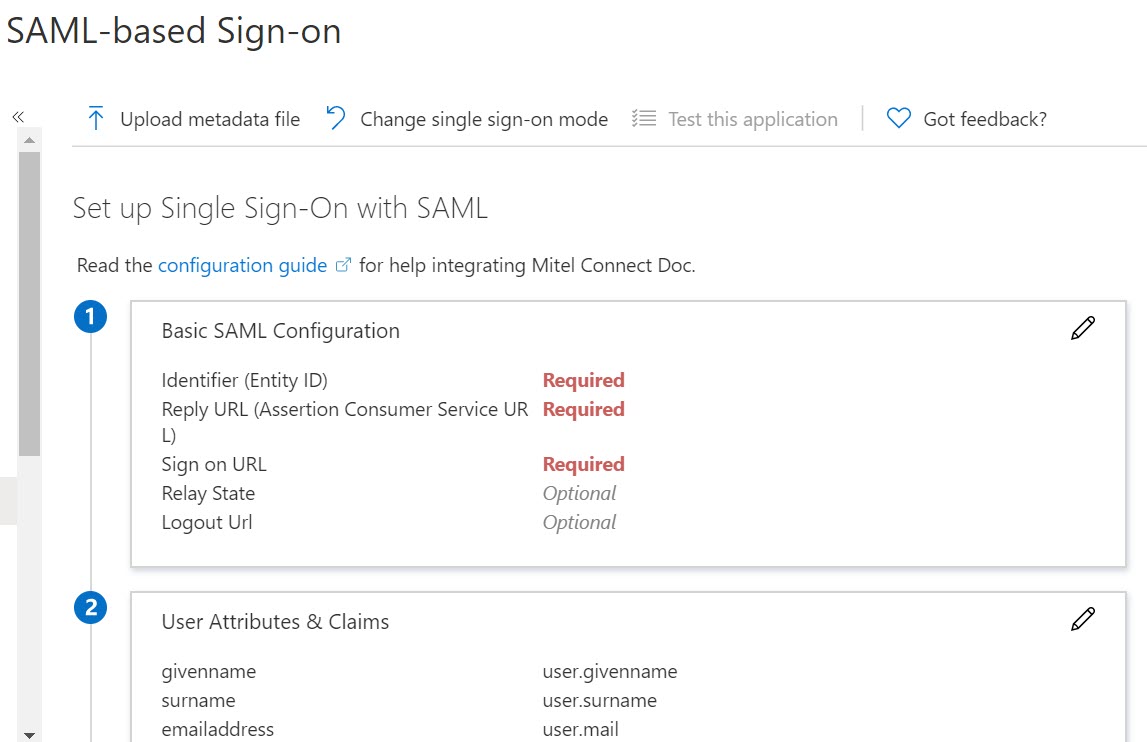
Task: Select Change single sign-on mode
Action: coord(484,119)
